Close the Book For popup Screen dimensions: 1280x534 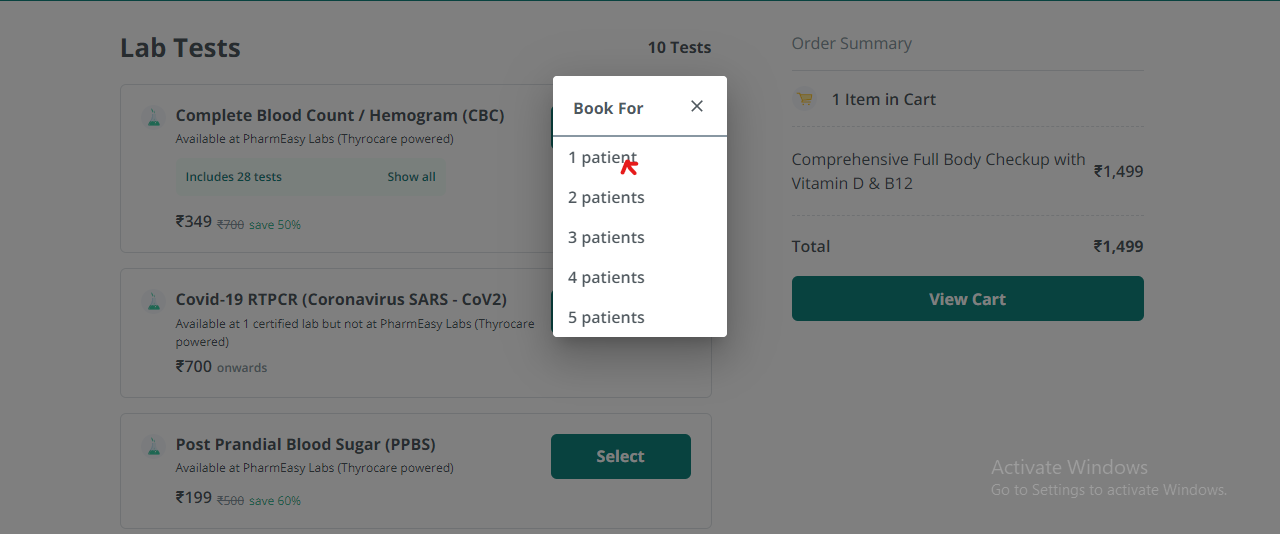point(697,106)
